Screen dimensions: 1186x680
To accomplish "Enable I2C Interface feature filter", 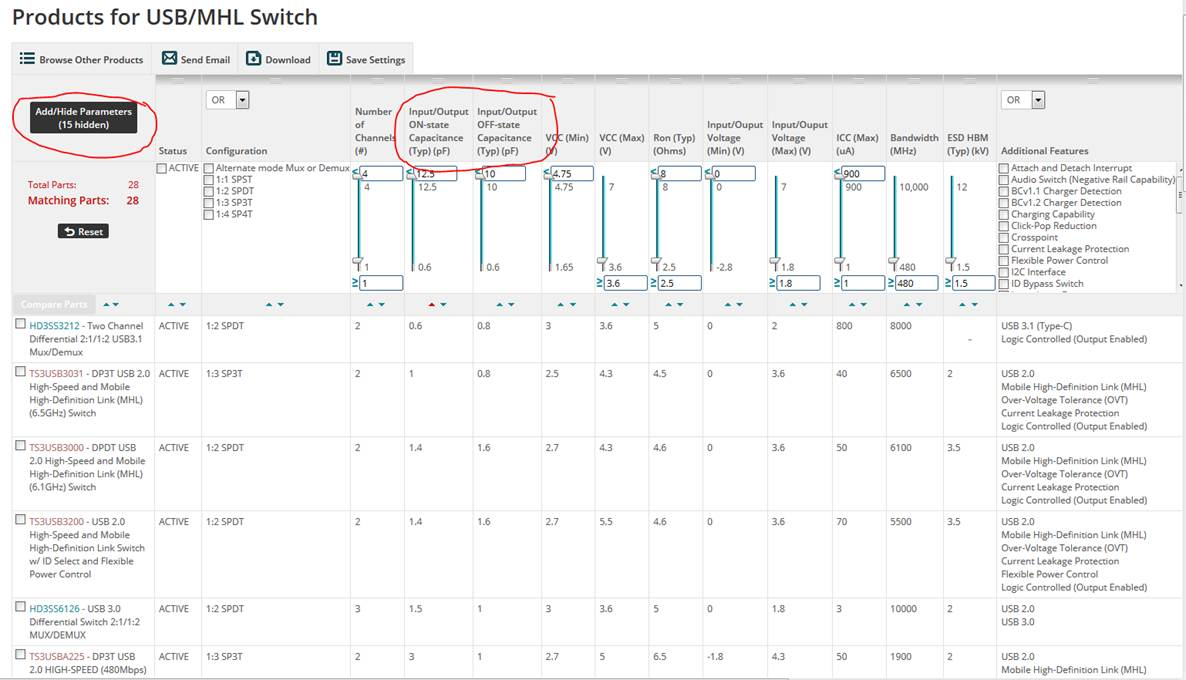I will (1004, 272).
